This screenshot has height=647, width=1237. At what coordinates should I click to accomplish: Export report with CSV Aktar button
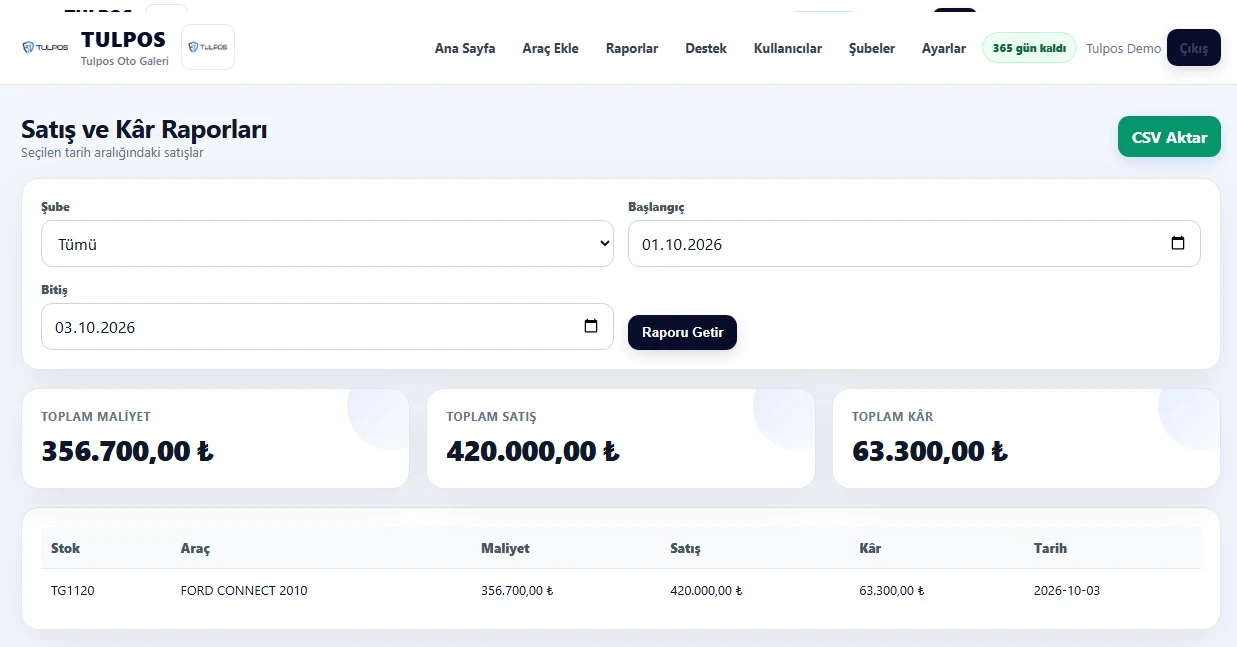pos(1169,137)
